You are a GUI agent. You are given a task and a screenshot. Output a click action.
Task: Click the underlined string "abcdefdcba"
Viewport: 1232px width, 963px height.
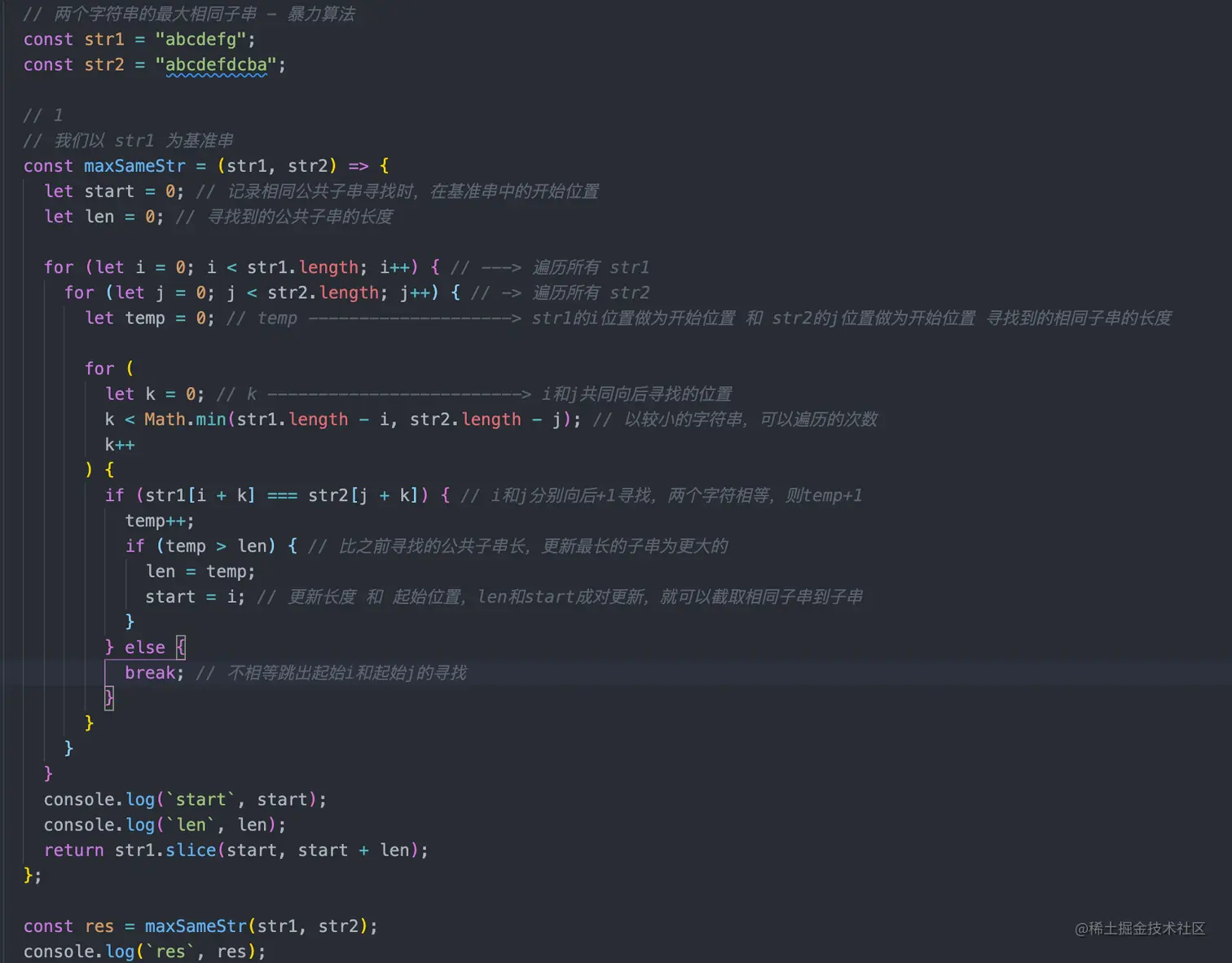coord(216,64)
